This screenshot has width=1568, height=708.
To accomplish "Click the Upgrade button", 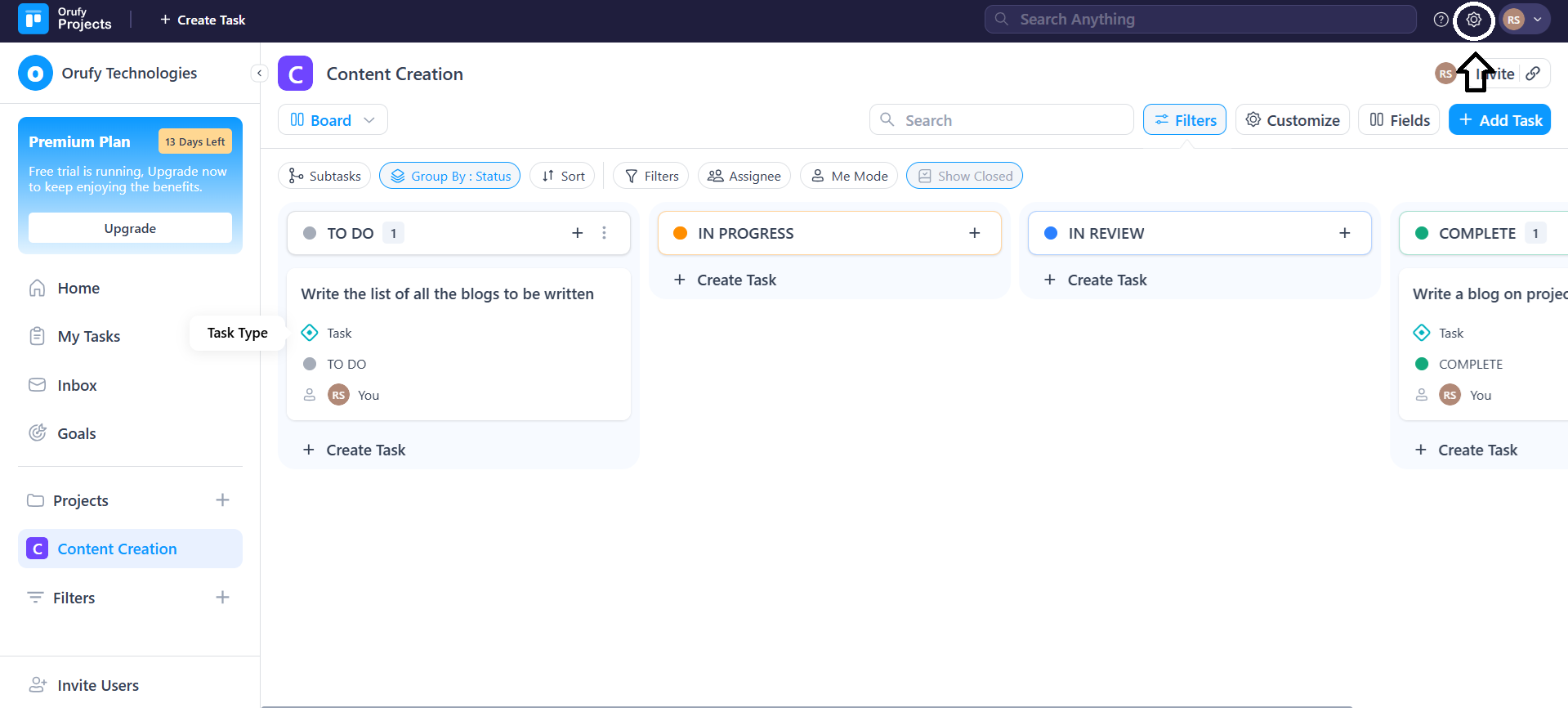I will click(130, 228).
